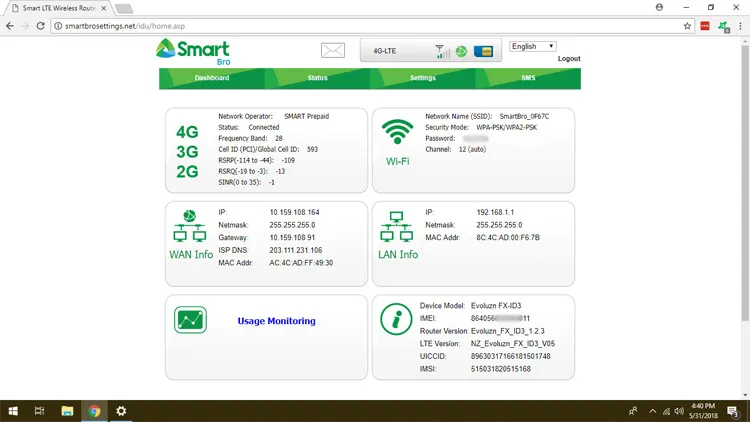Select the Smart LTE Wireless Router browser tab
The height and width of the screenshot is (422, 750).
58,8
